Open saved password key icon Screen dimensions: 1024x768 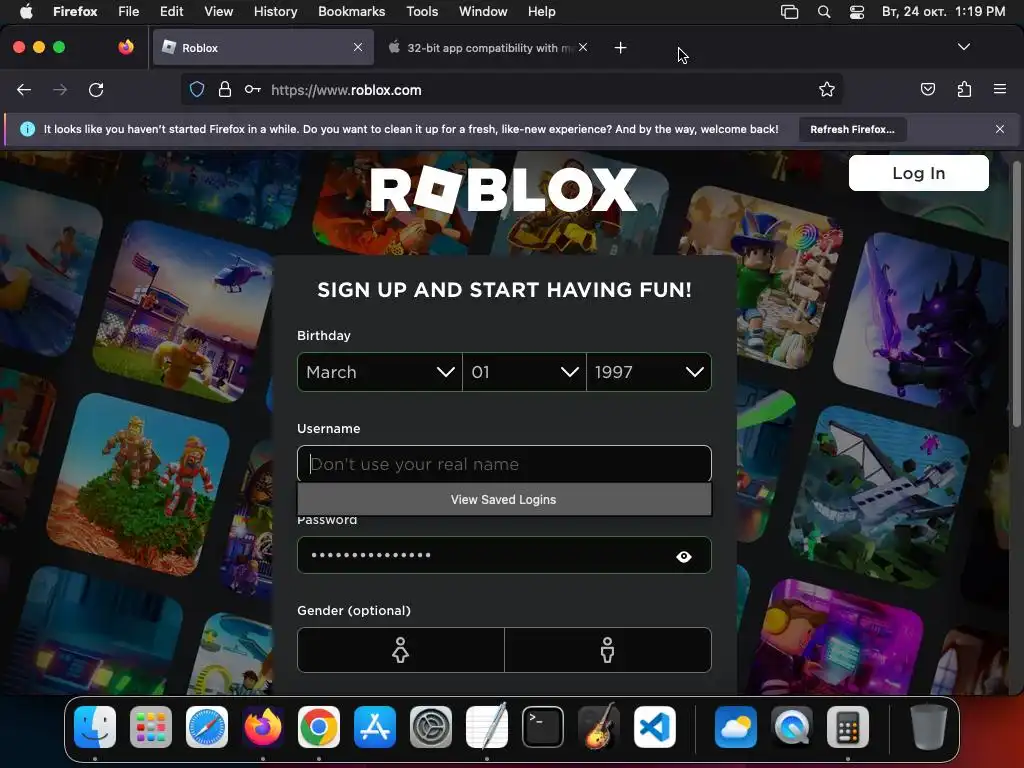coord(253,89)
